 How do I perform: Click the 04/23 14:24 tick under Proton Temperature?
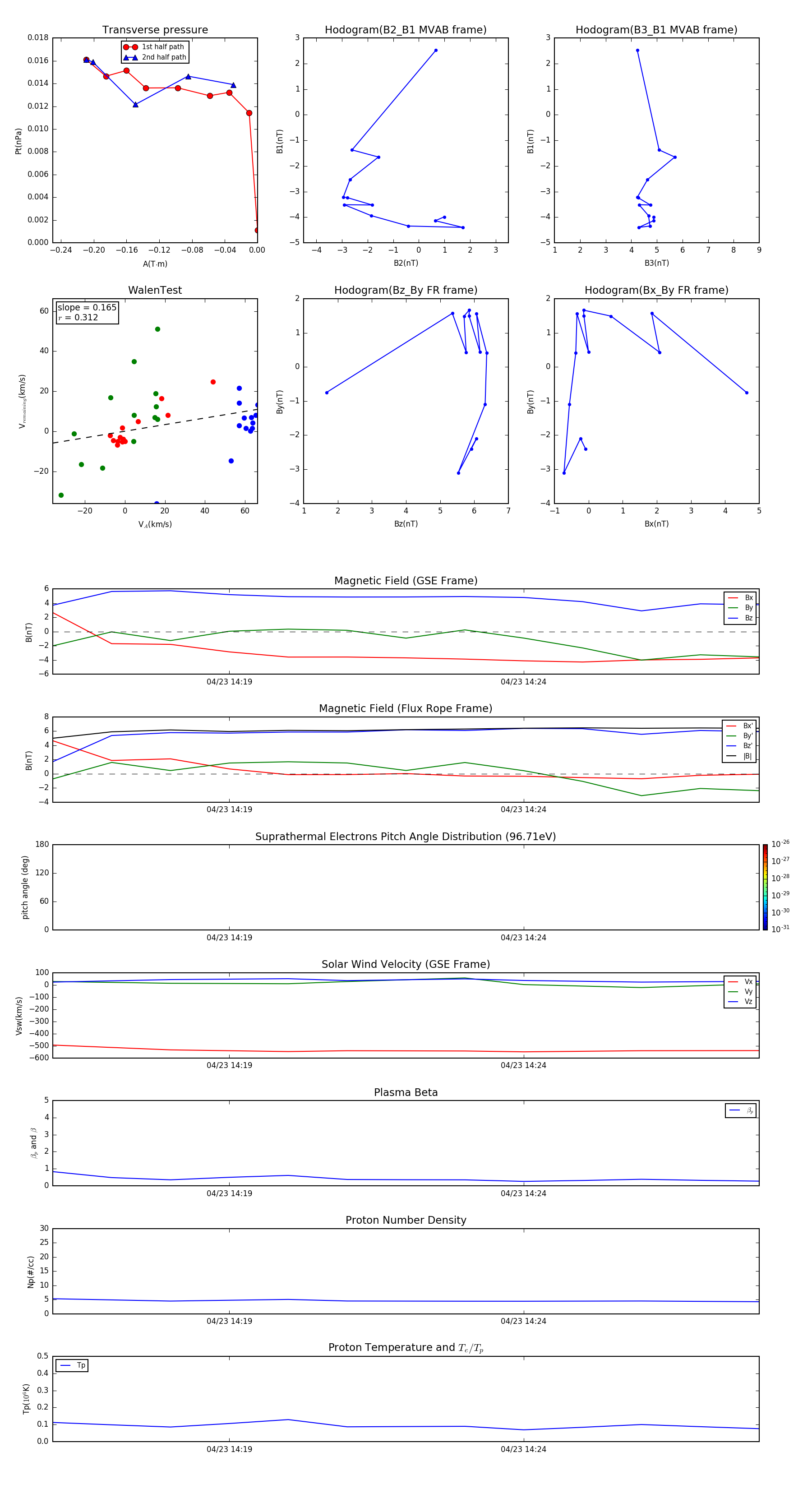(x=524, y=1449)
